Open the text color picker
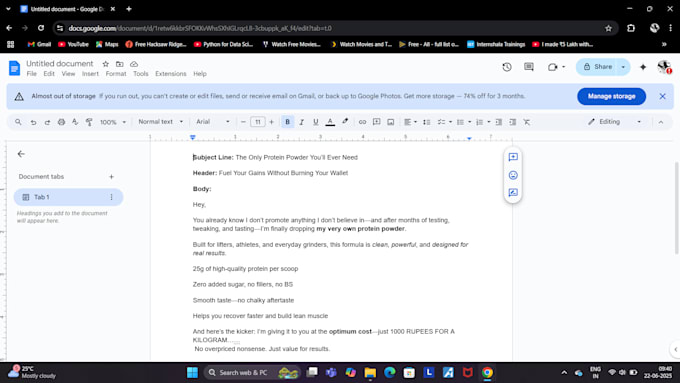The width and height of the screenshot is (680, 383). point(330,122)
